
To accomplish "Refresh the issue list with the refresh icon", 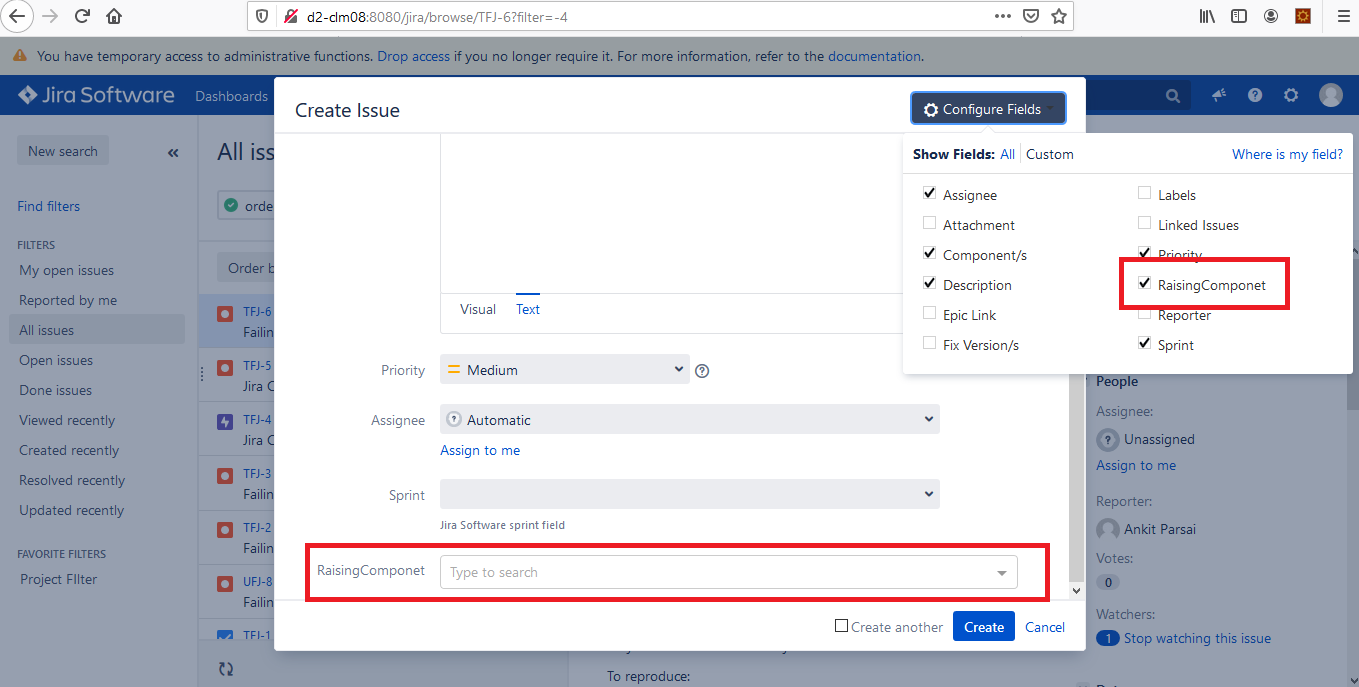I will coord(225,669).
